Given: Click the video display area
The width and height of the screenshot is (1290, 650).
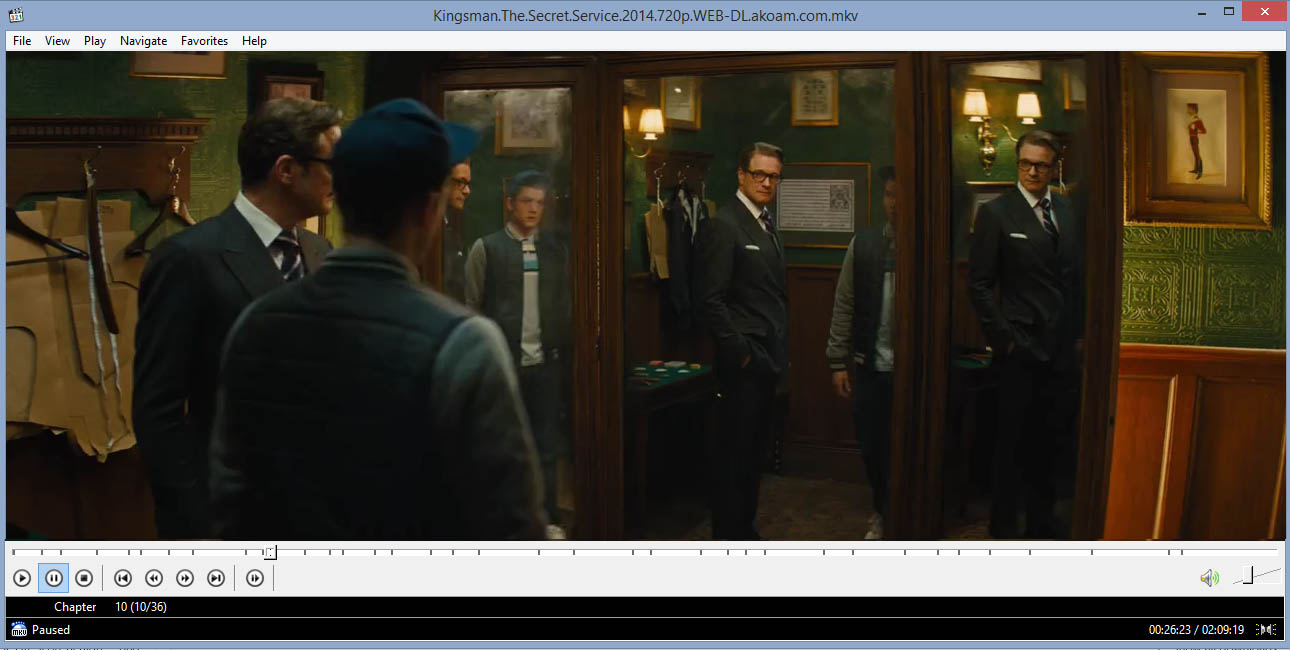Looking at the screenshot, I should click(x=645, y=296).
